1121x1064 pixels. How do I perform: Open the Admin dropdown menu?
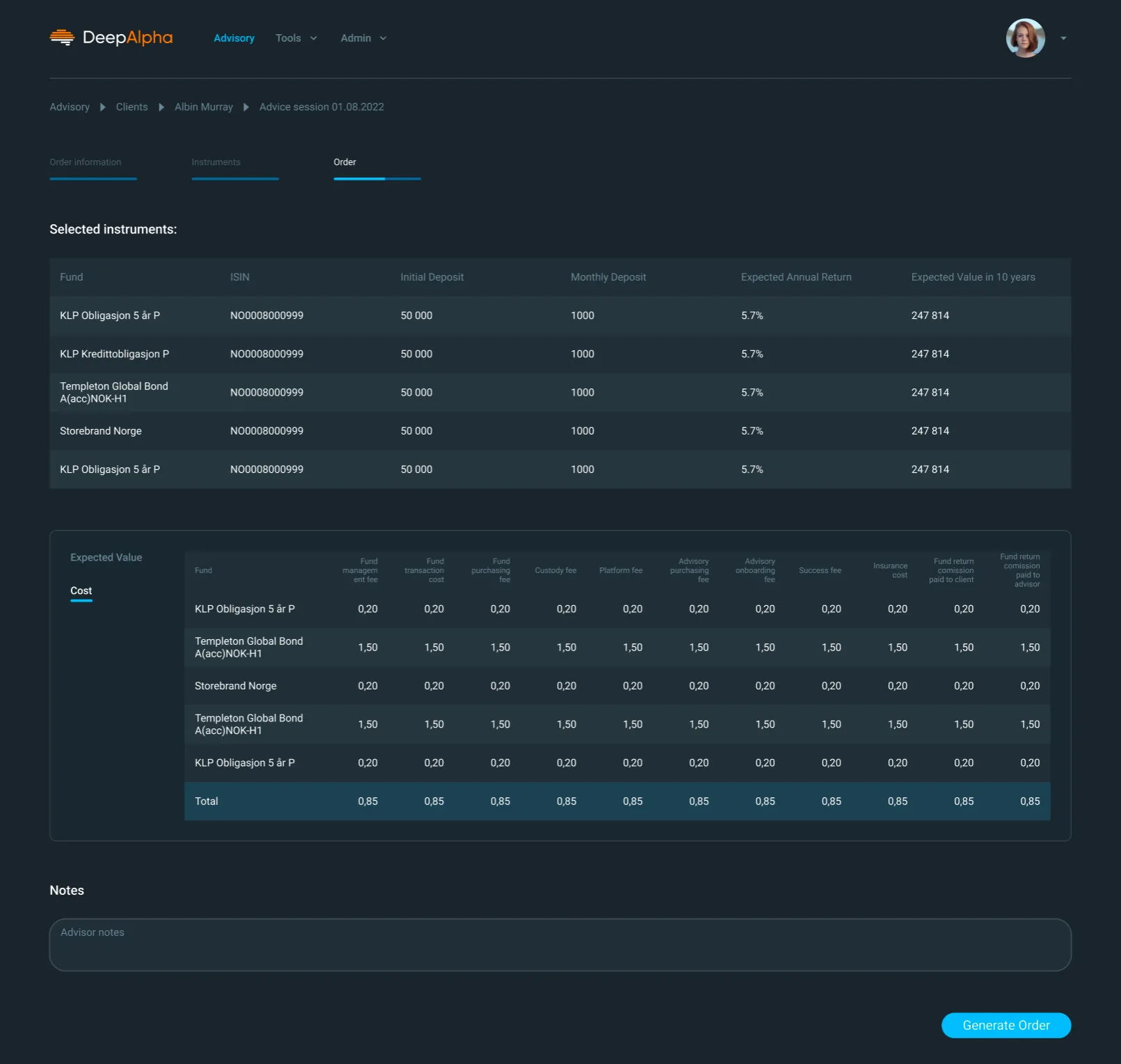[363, 38]
